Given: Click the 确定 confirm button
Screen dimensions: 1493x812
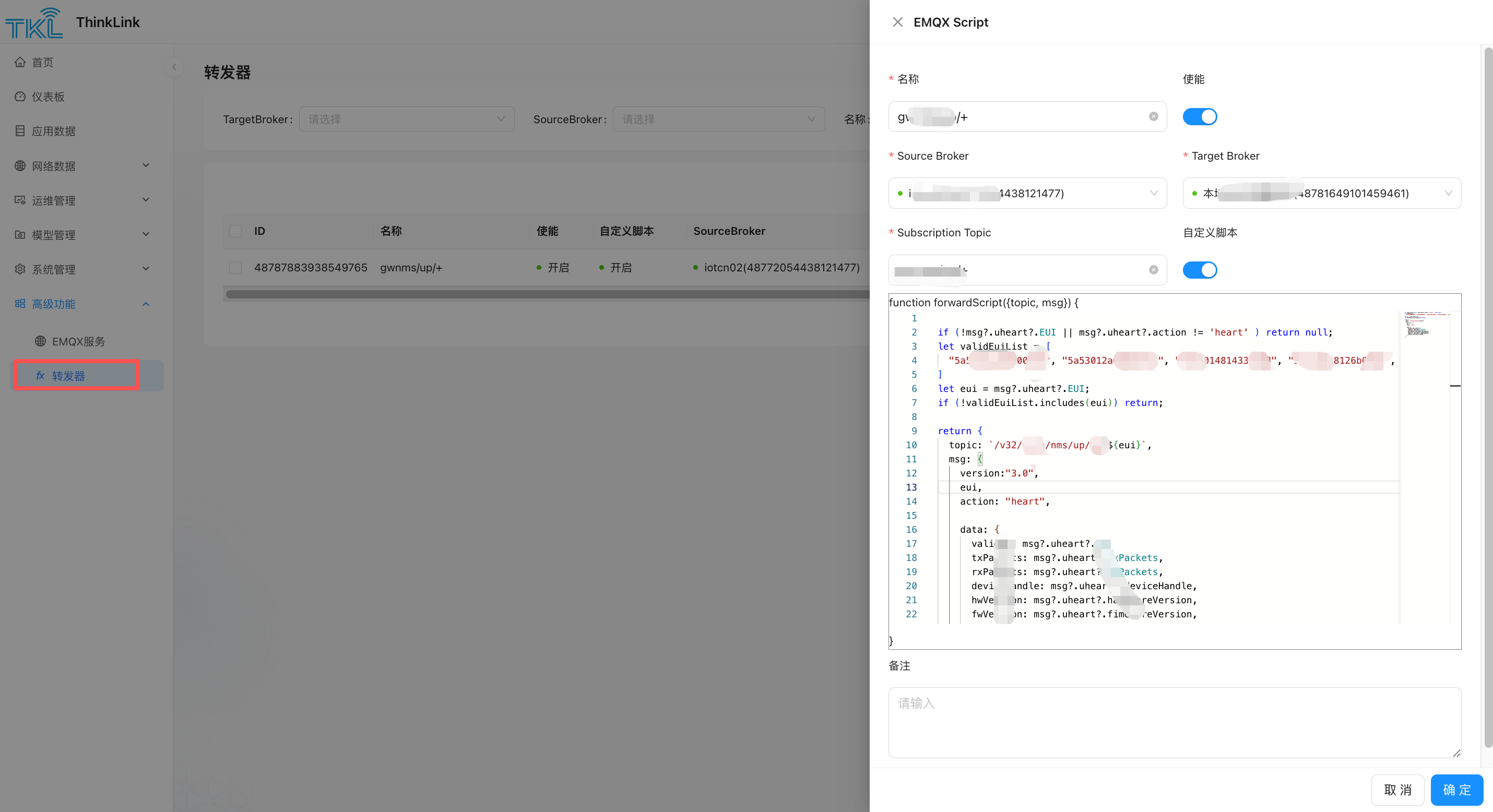Looking at the screenshot, I should [x=1456, y=790].
